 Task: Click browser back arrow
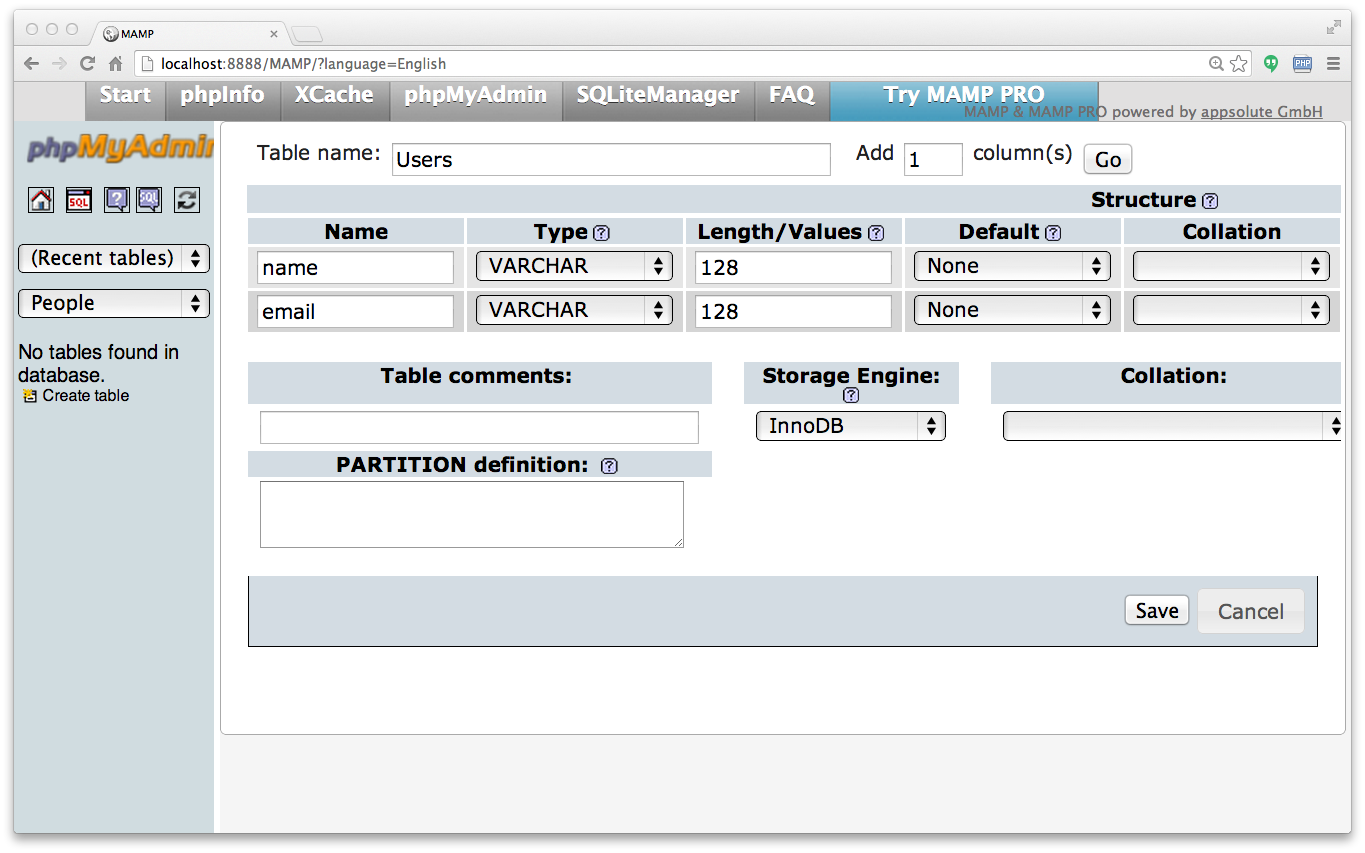32,63
